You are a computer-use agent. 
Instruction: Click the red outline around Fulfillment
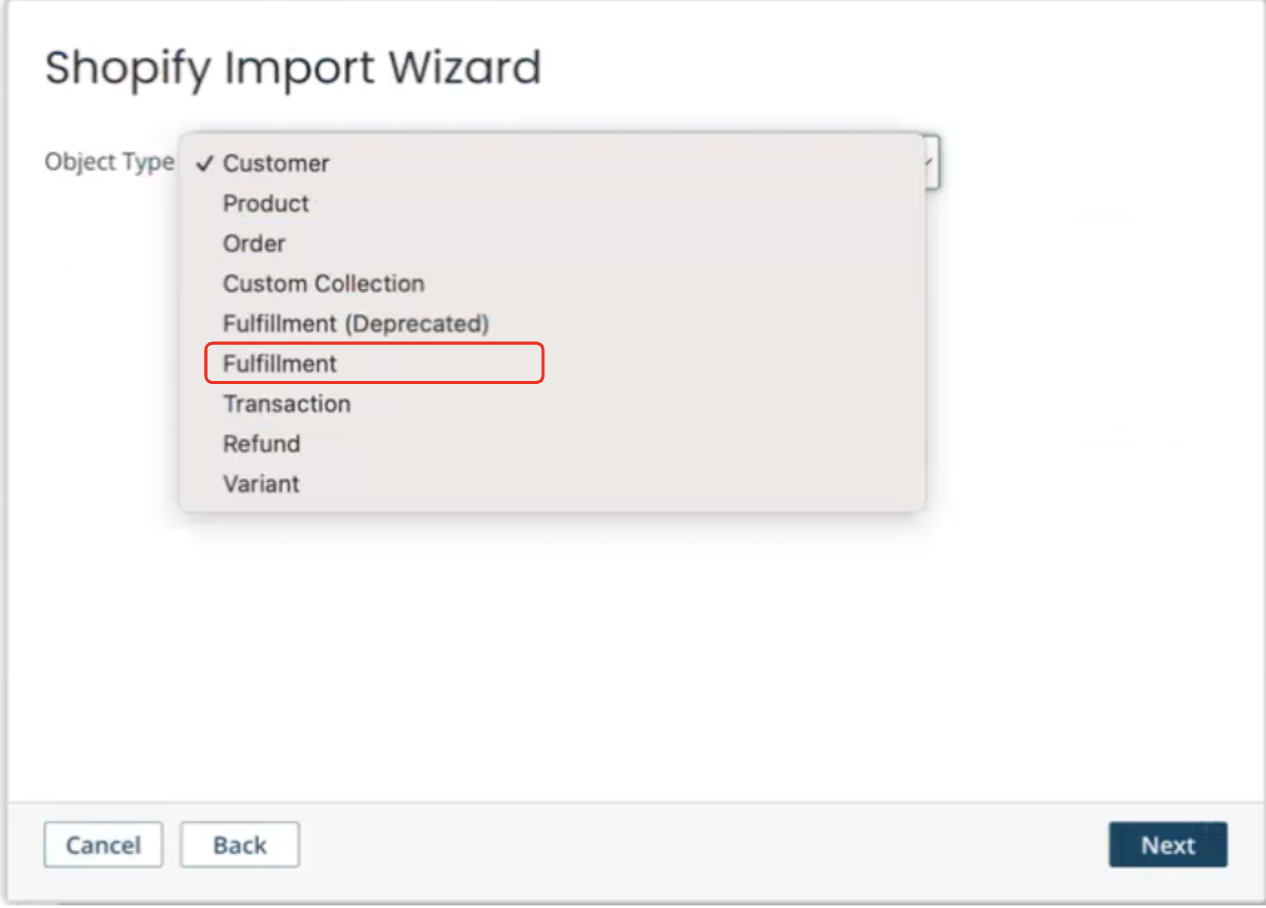tap(374, 345)
